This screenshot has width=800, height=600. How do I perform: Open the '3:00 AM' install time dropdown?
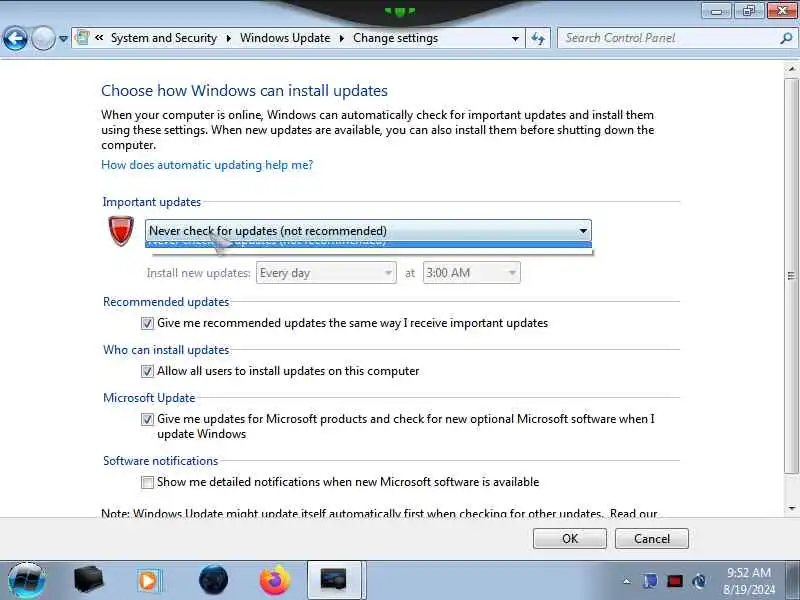coord(471,273)
